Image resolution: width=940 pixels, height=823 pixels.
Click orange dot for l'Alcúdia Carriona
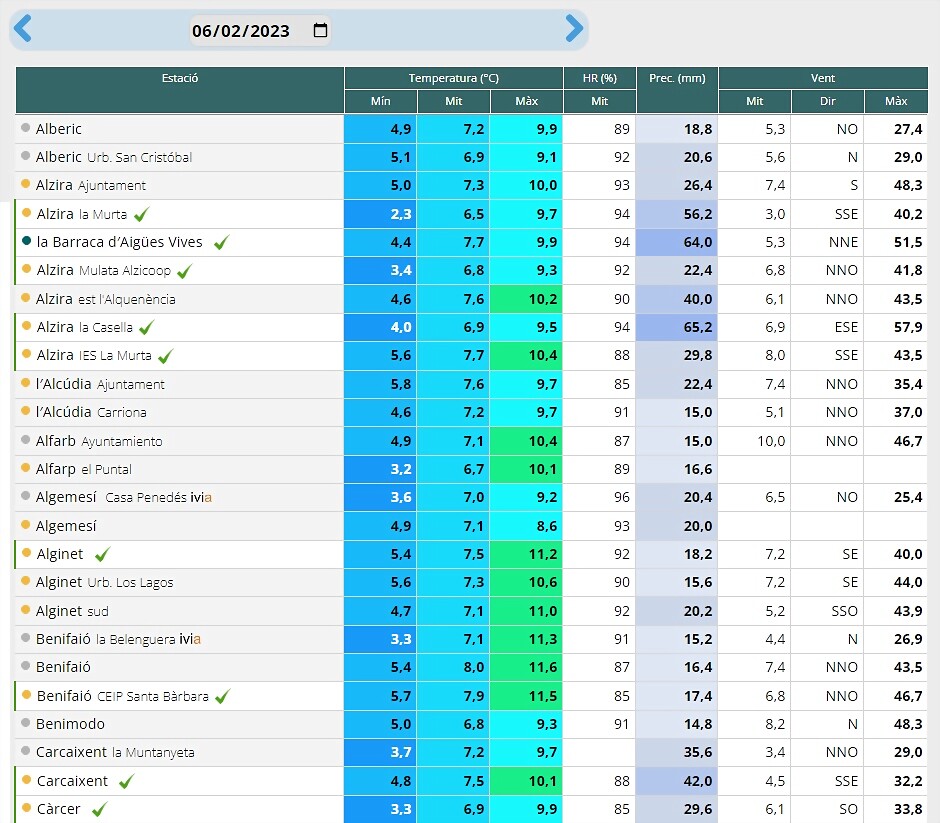[x=25, y=411]
